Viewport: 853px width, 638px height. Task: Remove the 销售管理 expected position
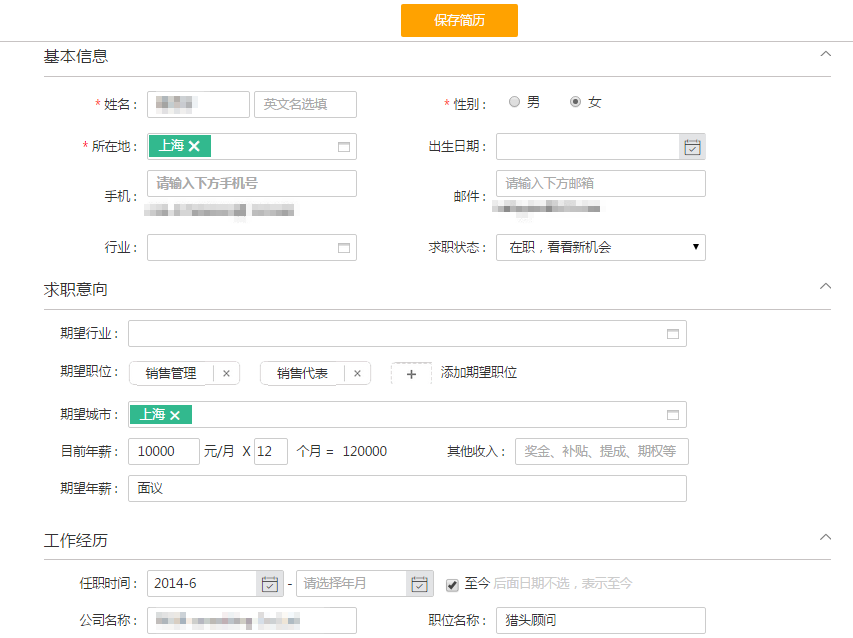[x=226, y=373]
